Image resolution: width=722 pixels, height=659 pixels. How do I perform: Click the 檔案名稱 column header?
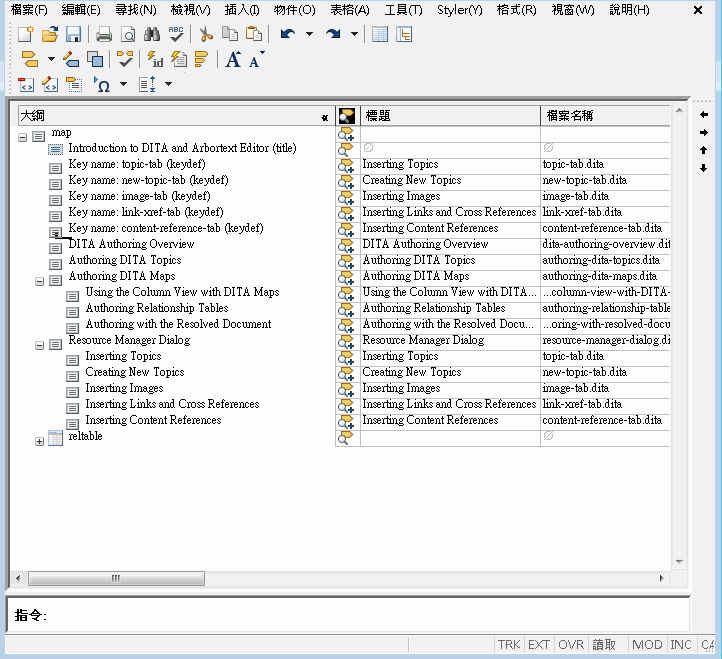pyautogui.click(x=605, y=116)
